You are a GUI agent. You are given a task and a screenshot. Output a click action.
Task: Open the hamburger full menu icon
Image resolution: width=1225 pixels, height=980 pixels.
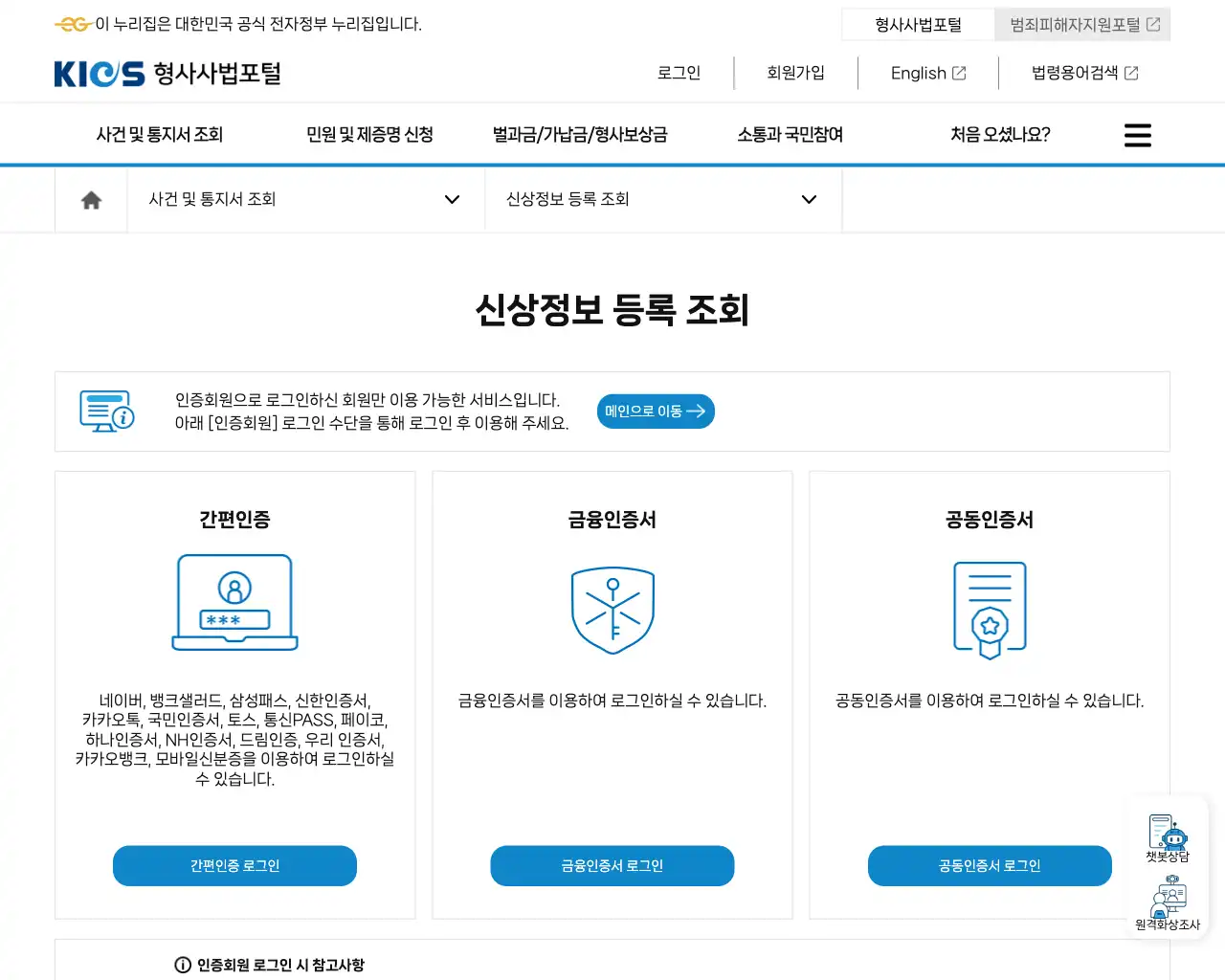[1137, 135]
